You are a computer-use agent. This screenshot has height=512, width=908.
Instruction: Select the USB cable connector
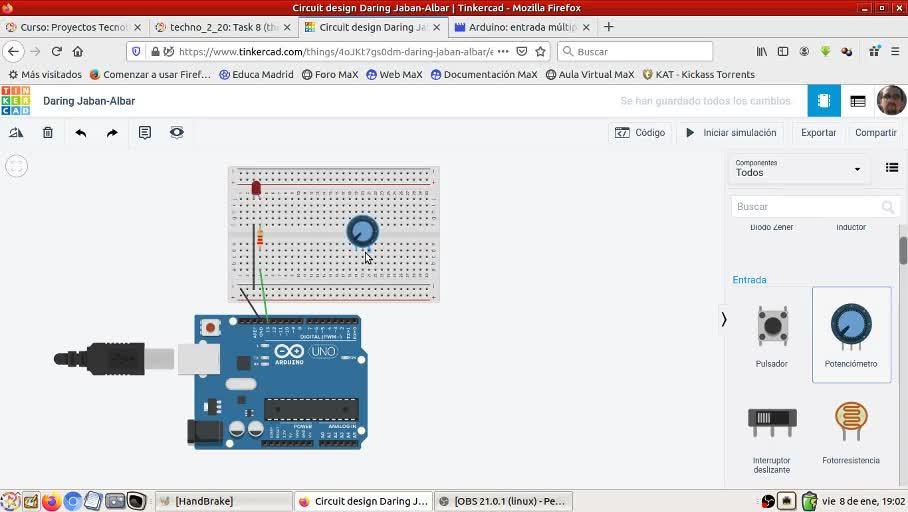click(x=116, y=359)
